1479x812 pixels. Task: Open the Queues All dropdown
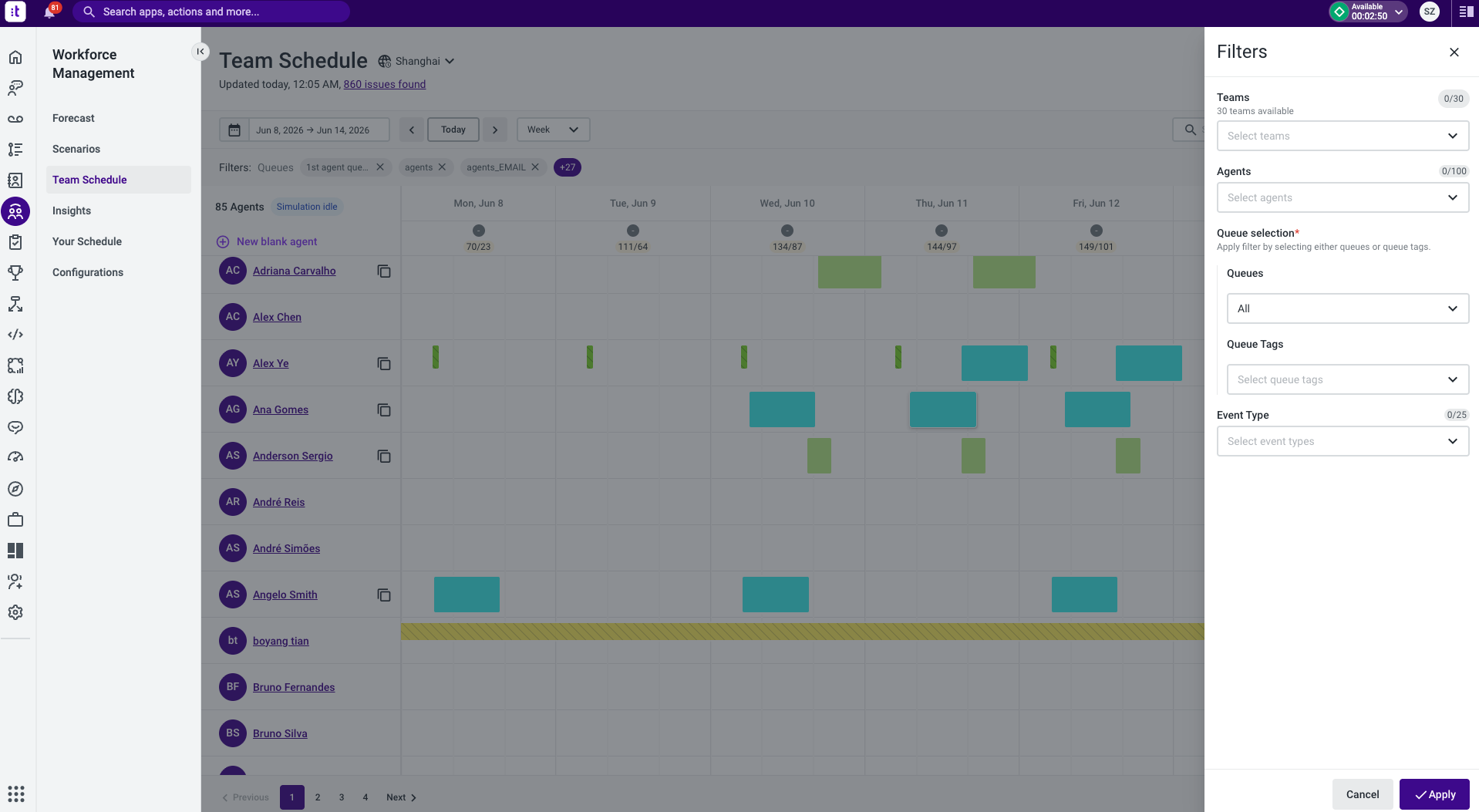[1347, 308]
